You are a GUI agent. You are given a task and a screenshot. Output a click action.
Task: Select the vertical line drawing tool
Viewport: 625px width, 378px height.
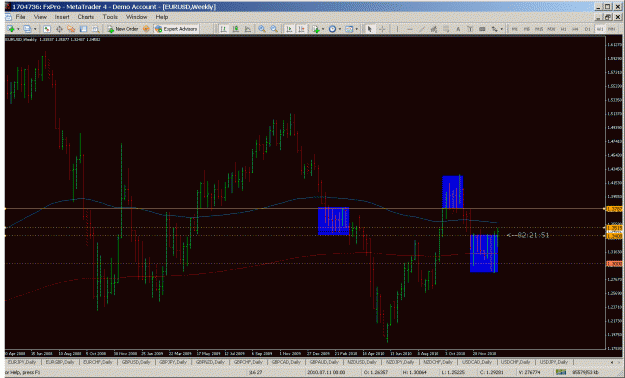coord(397,29)
